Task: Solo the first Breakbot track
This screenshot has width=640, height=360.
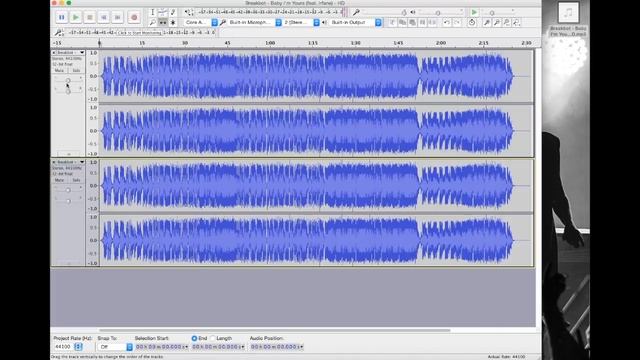Action: [76, 71]
